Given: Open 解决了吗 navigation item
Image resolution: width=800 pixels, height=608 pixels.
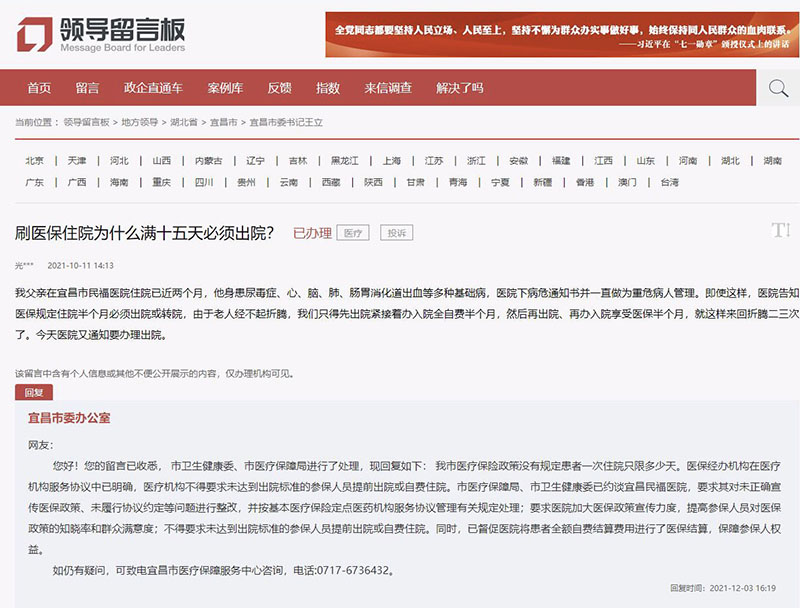Looking at the screenshot, I should point(460,88).
